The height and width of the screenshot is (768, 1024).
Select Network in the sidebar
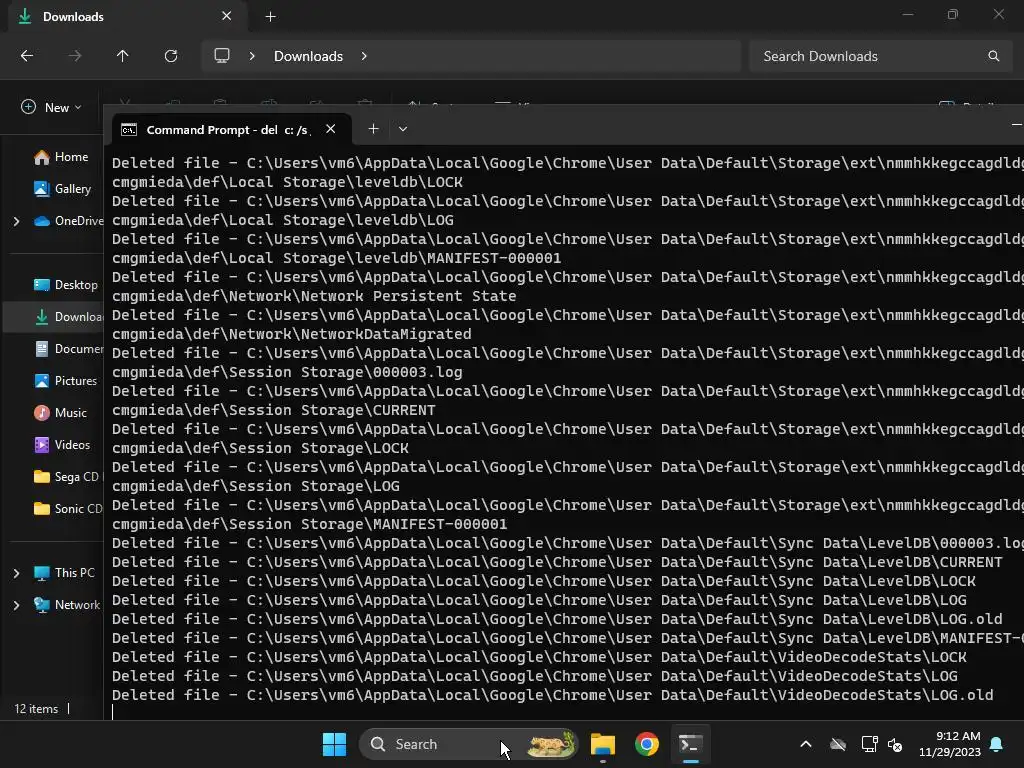67,605
